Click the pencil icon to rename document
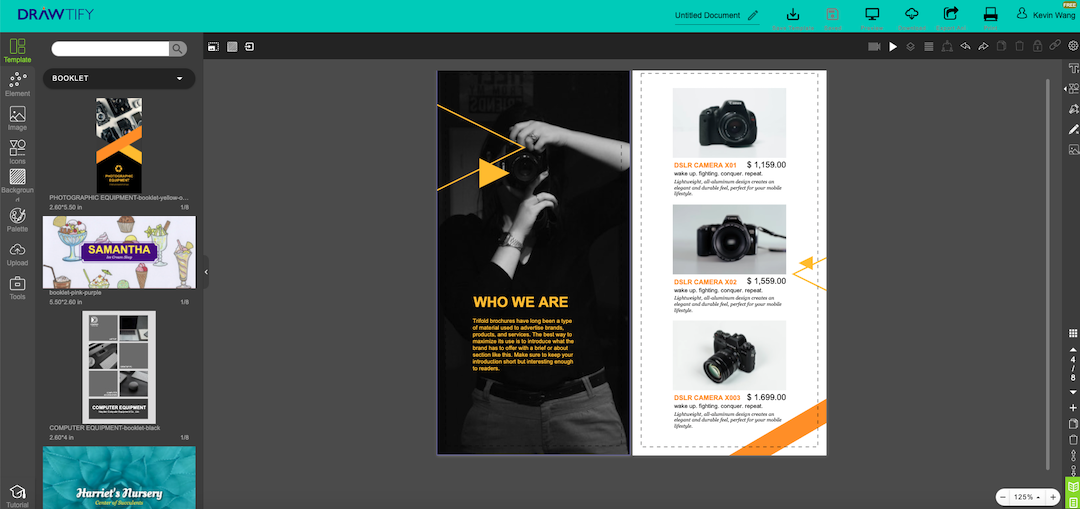The image size is (1080, 509). [x=753, y=15]
